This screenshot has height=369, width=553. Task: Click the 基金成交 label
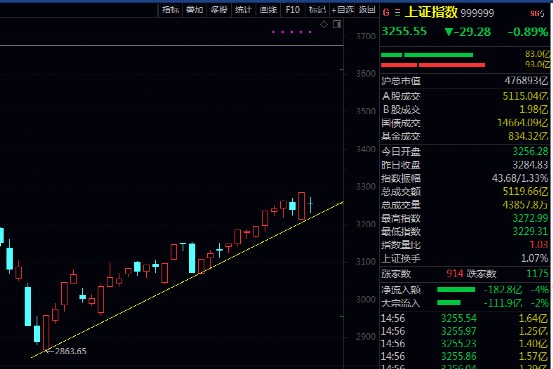coord(401,137)
